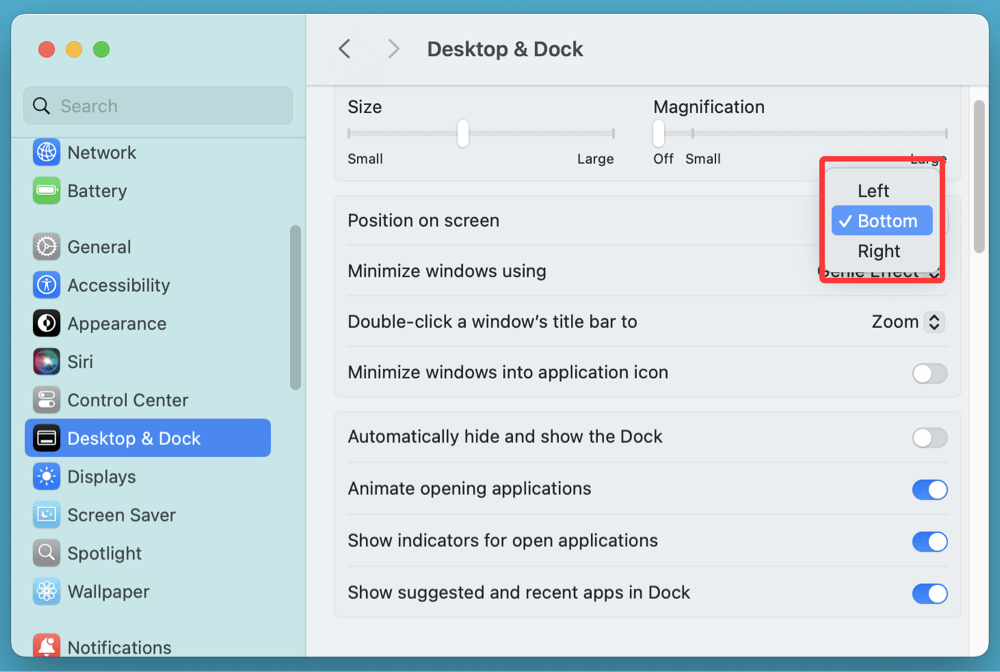Screen dimensions: 1000x672
Task: Adjust the Dock Size slider
Action: (462, 133)
